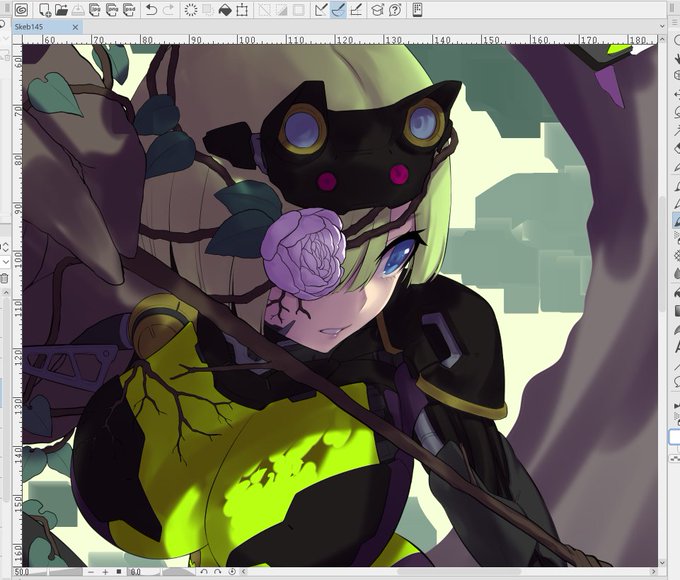The height and width of the screenshot is (580, 680).
Task: Click the greyed-out Save icon
Action: click(x=78, y=10)
